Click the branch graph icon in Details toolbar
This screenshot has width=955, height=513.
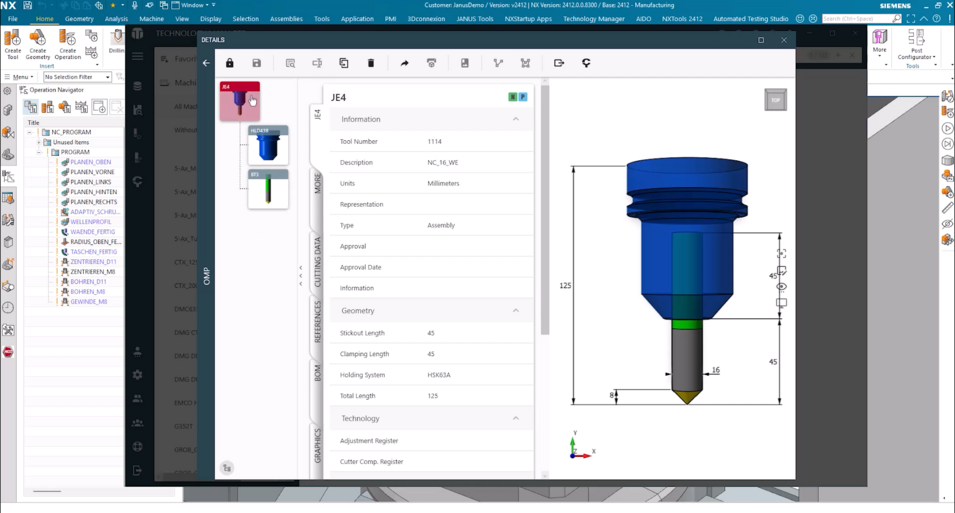[498, 63]
